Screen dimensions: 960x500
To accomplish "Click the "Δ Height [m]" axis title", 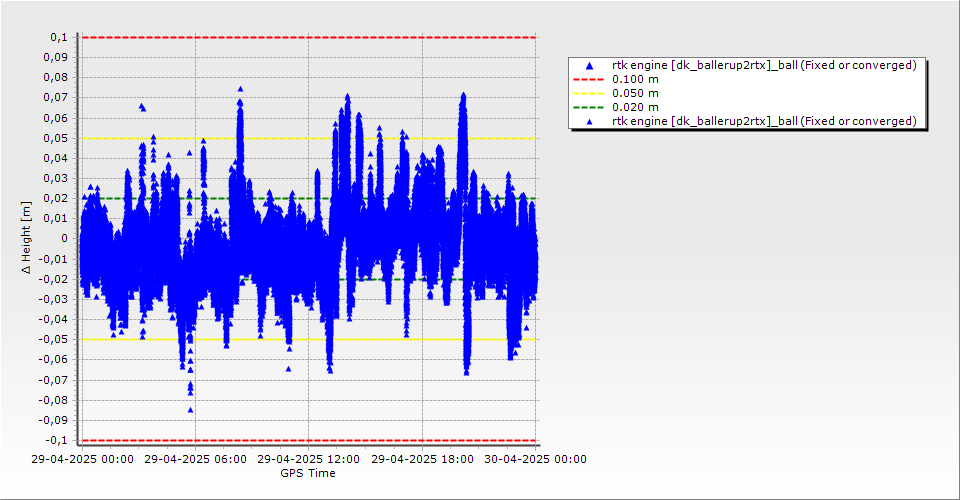I will [x=26, y=237].
